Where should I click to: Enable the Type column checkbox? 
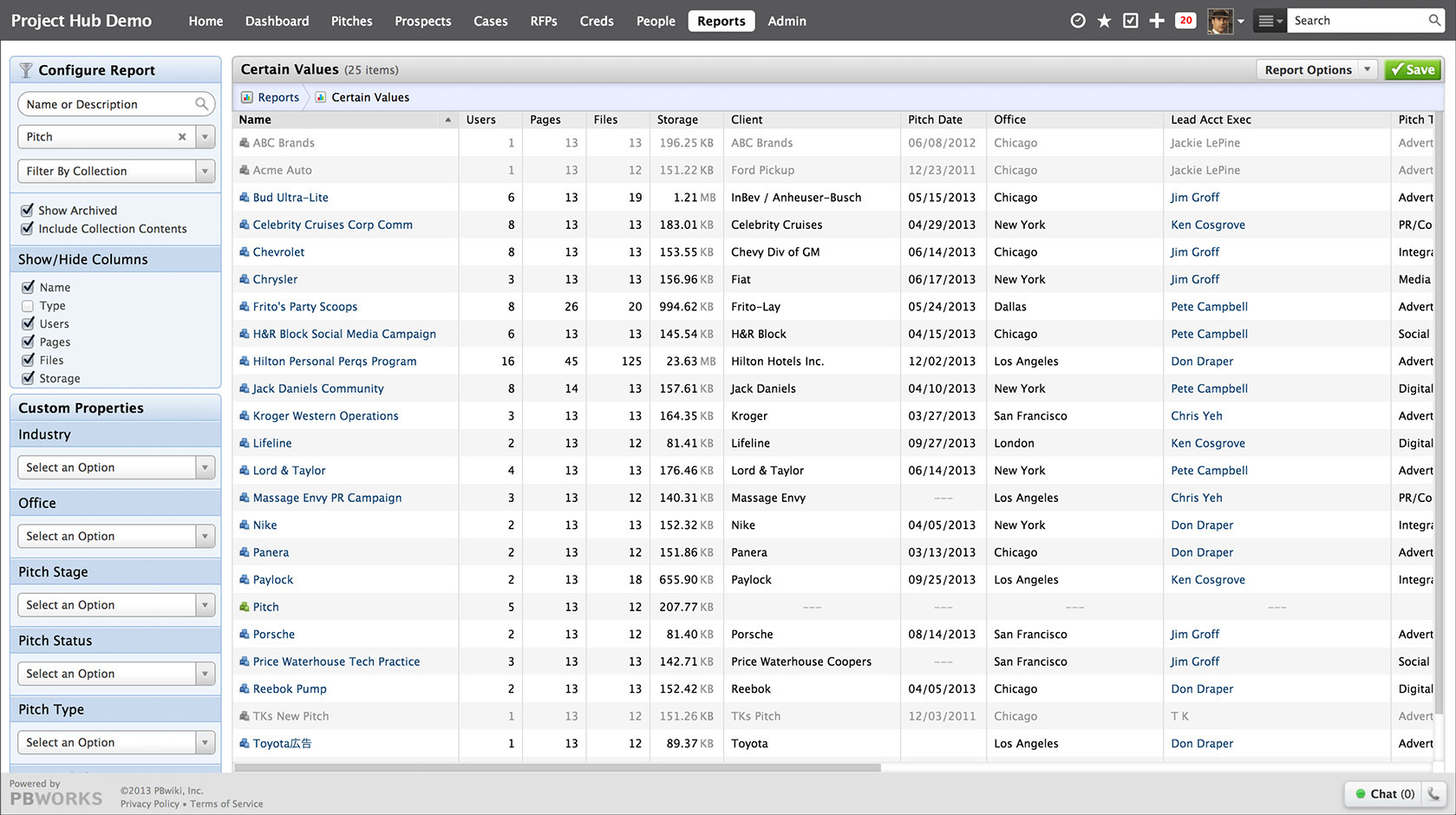click(x=28, y=305)
